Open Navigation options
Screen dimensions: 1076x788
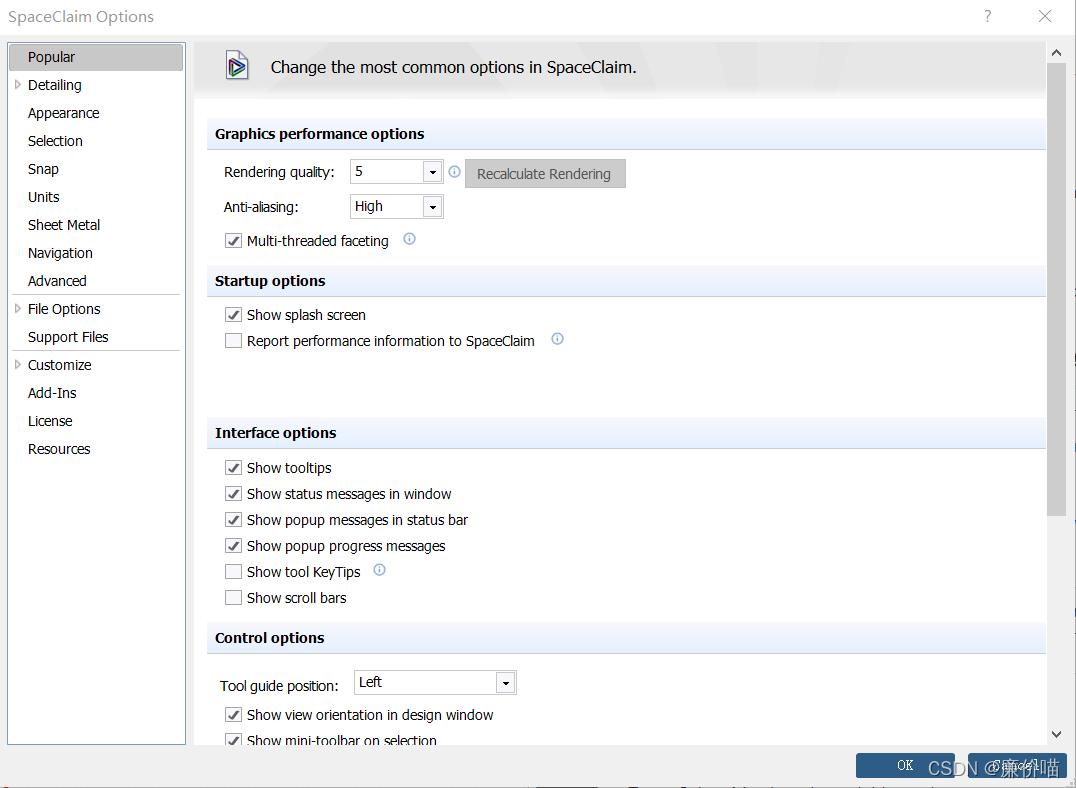click(x=60, y=253)
